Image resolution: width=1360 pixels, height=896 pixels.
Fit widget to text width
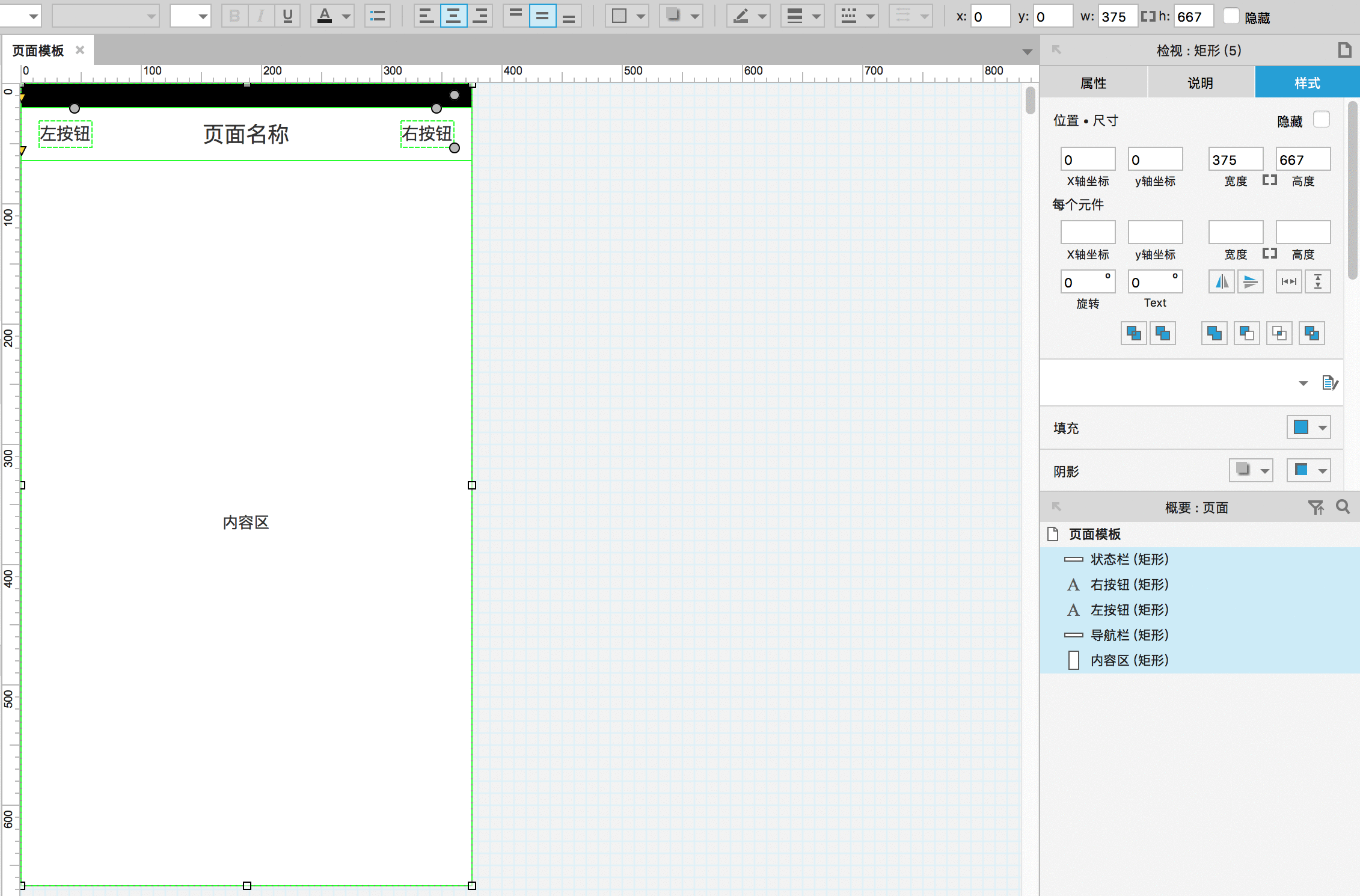(1289, 281)
